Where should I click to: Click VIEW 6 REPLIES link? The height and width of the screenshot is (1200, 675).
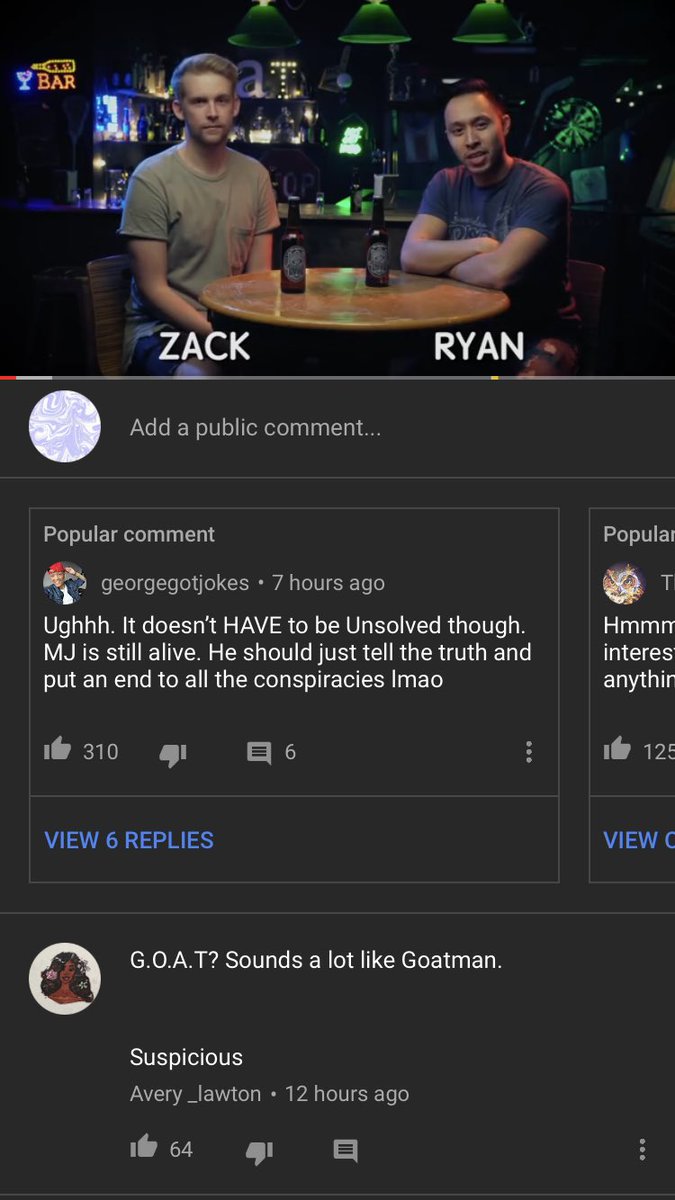(x=129, y=840)
